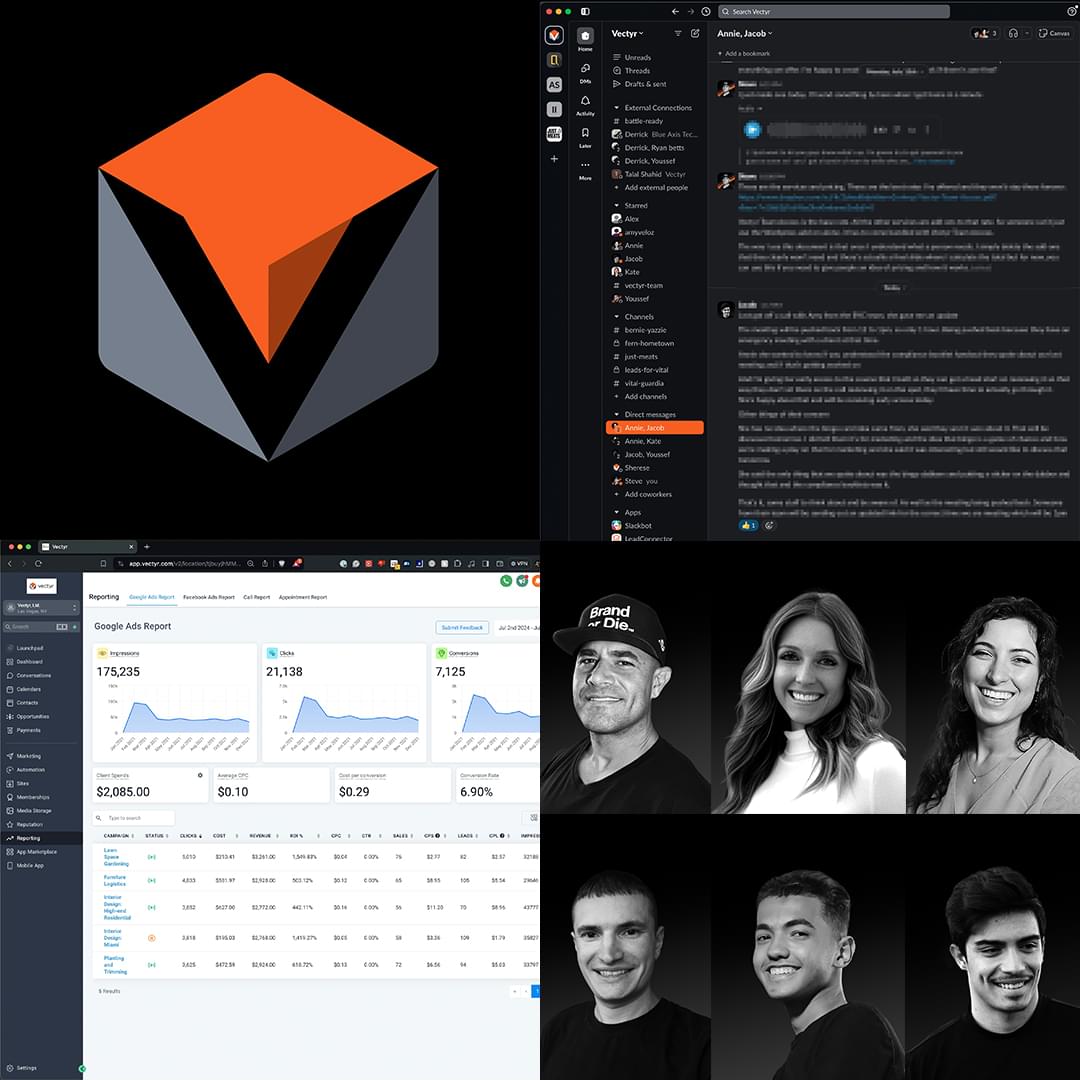
Task: Open the history clock icon
Action: [706, 12]
